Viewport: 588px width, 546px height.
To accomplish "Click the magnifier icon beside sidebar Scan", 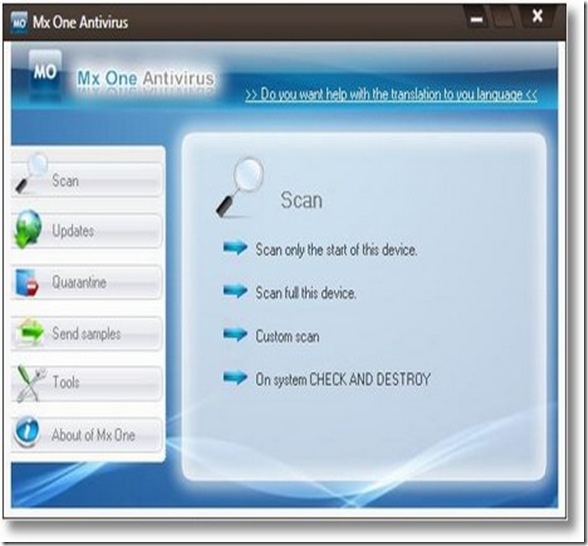I will click(31, 173).
